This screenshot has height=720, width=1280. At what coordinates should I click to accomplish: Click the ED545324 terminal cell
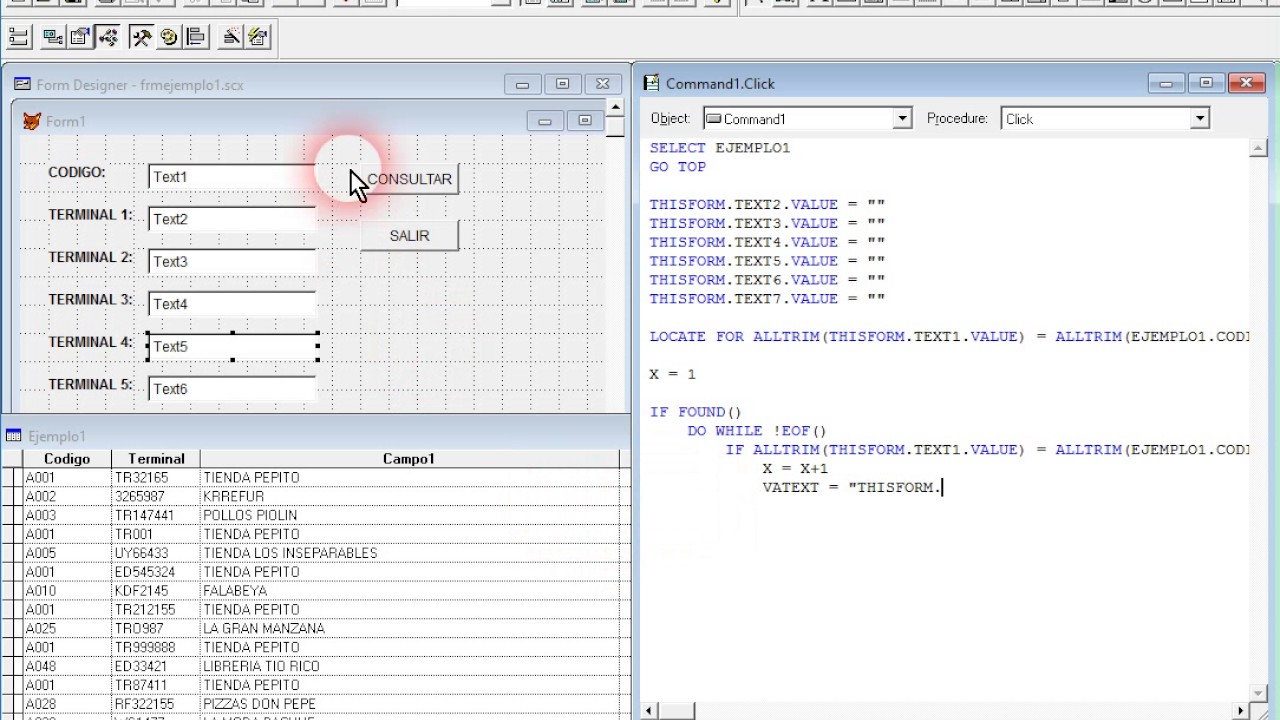coord(156,572)
